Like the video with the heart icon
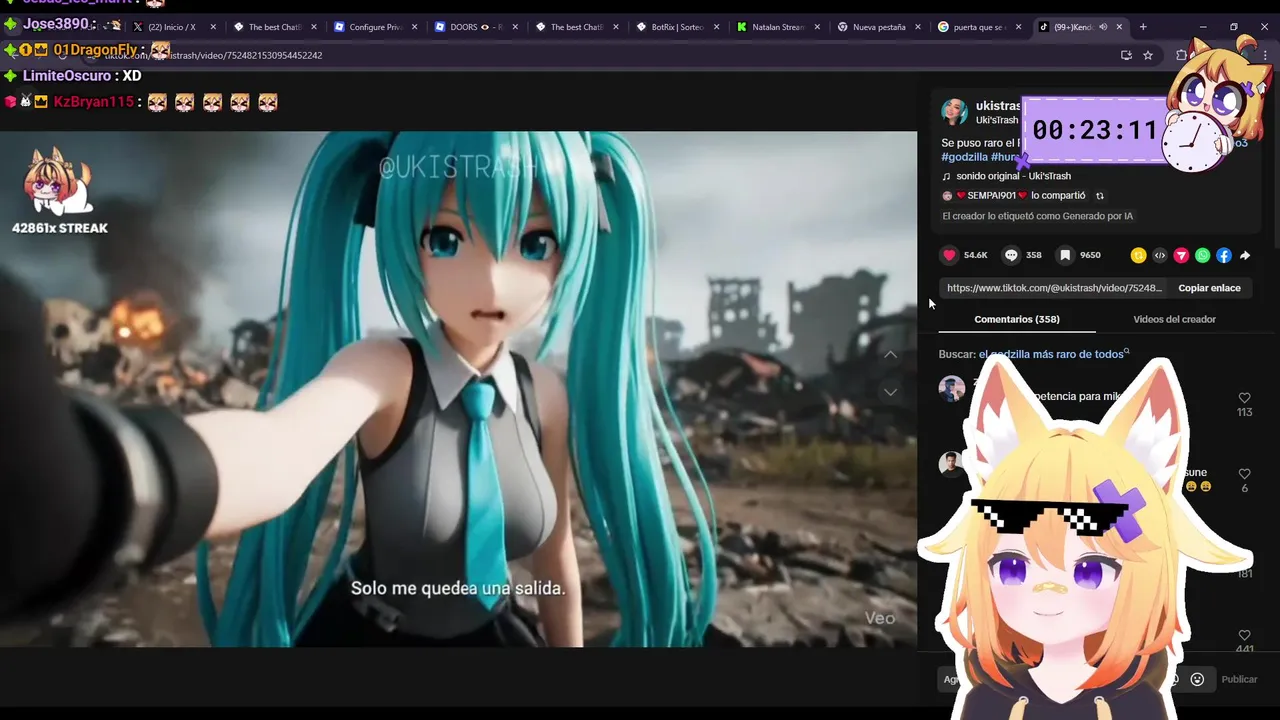This screenshot has height=720, width=1280. coord(950,255)
